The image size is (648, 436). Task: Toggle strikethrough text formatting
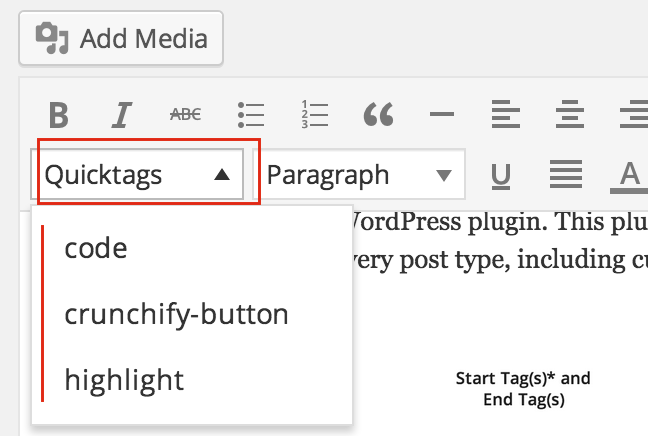(x=185, y=115)
